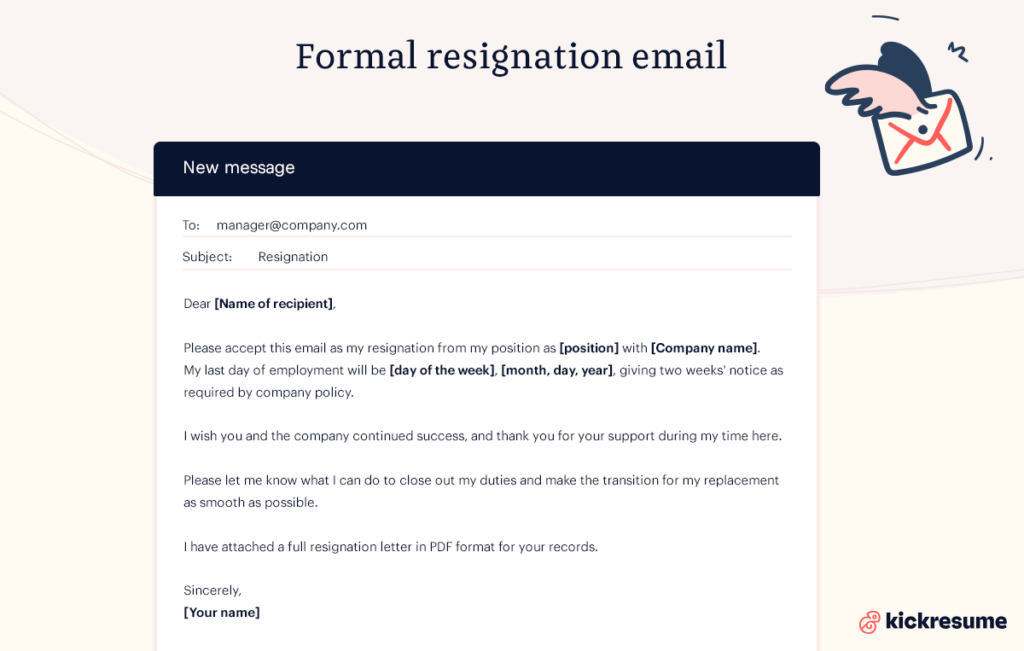Viewport: 1024px width, 651px height.
Task: Click the Subject field reading Resignation
Action: pos(487,257)
